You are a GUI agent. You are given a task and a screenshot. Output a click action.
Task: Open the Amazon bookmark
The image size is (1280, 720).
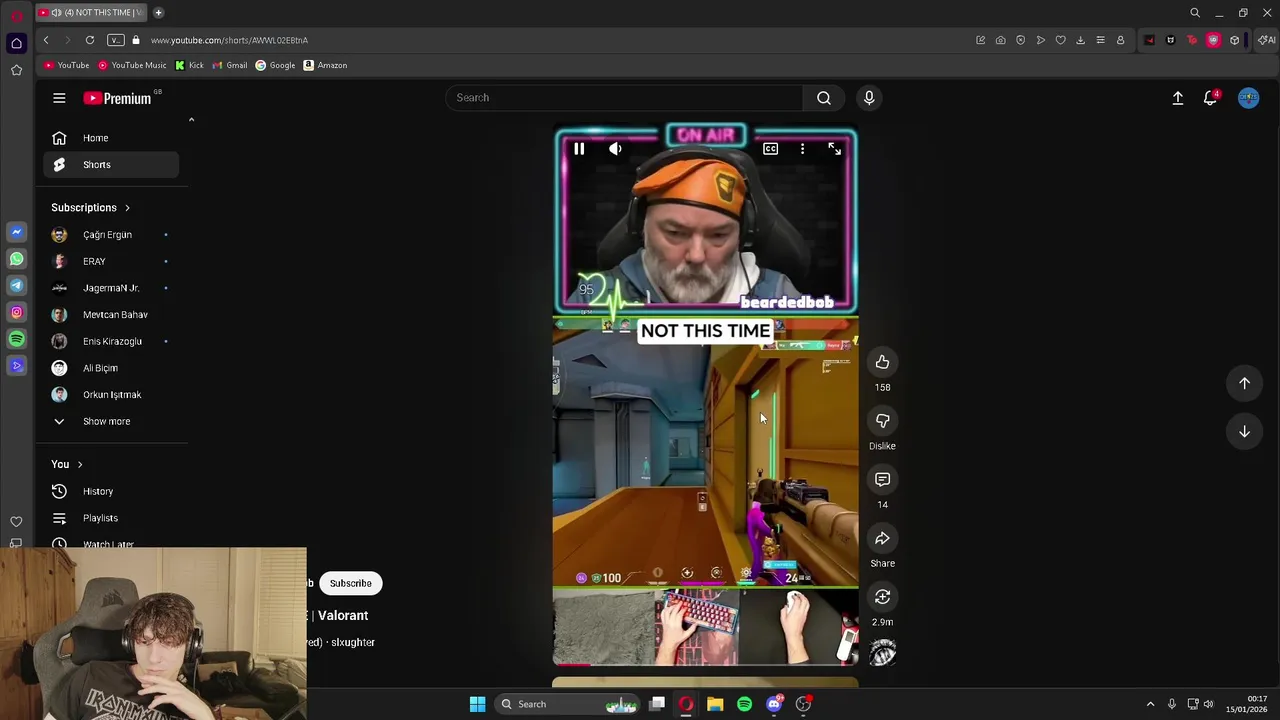[x=325, y=65]
